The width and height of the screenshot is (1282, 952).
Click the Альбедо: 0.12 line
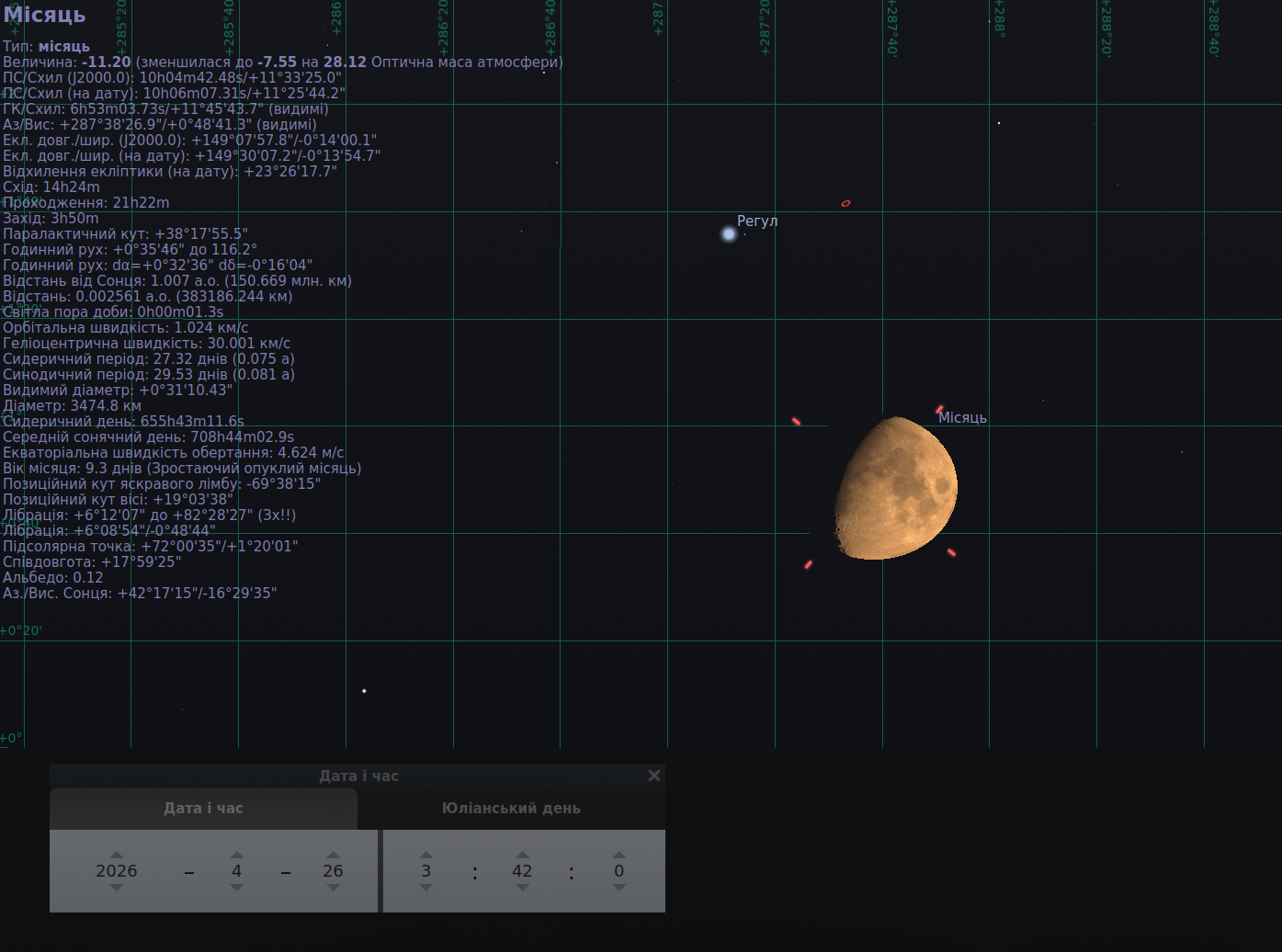point(53,578)
